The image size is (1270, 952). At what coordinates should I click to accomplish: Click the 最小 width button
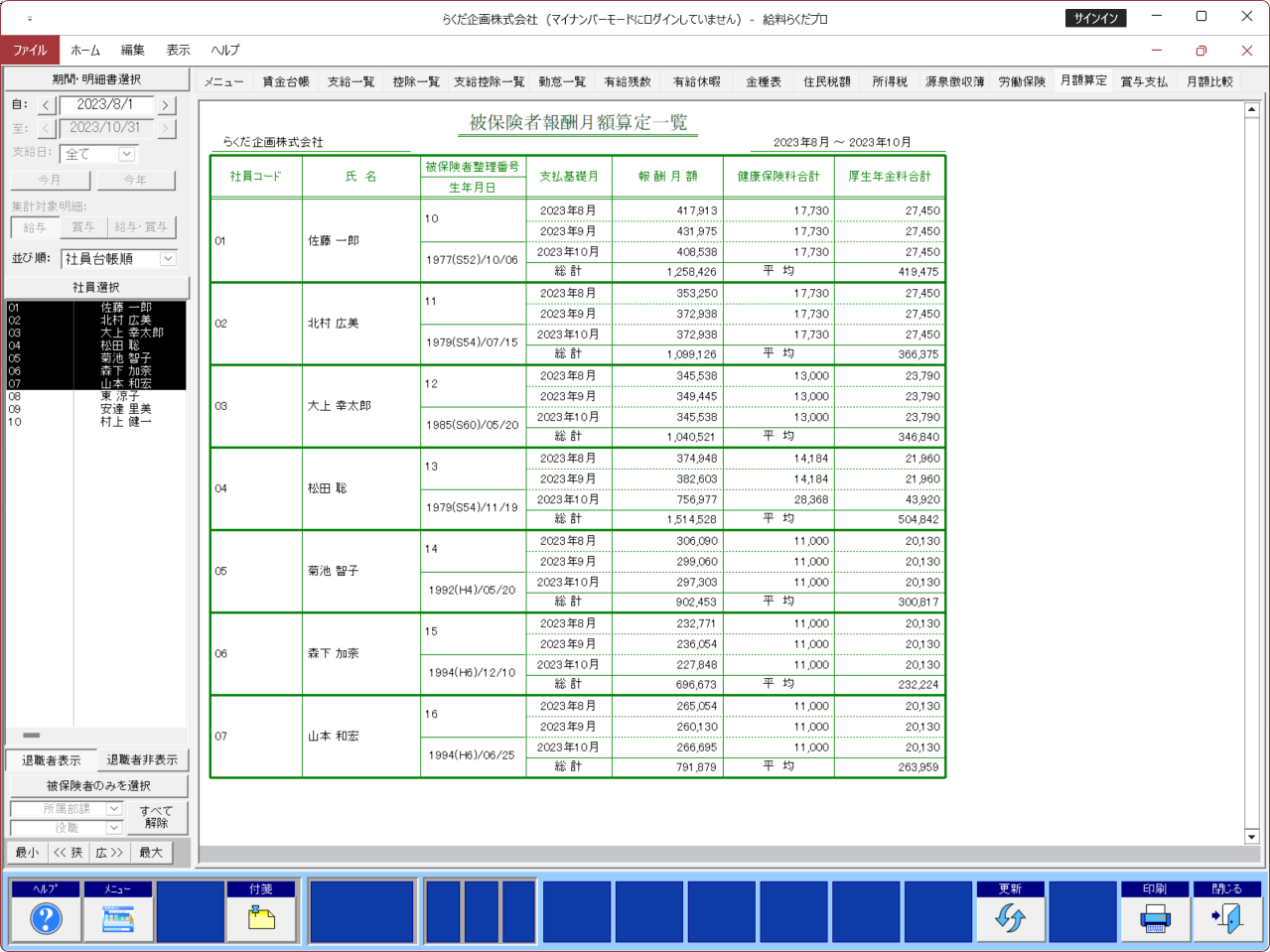27,853
